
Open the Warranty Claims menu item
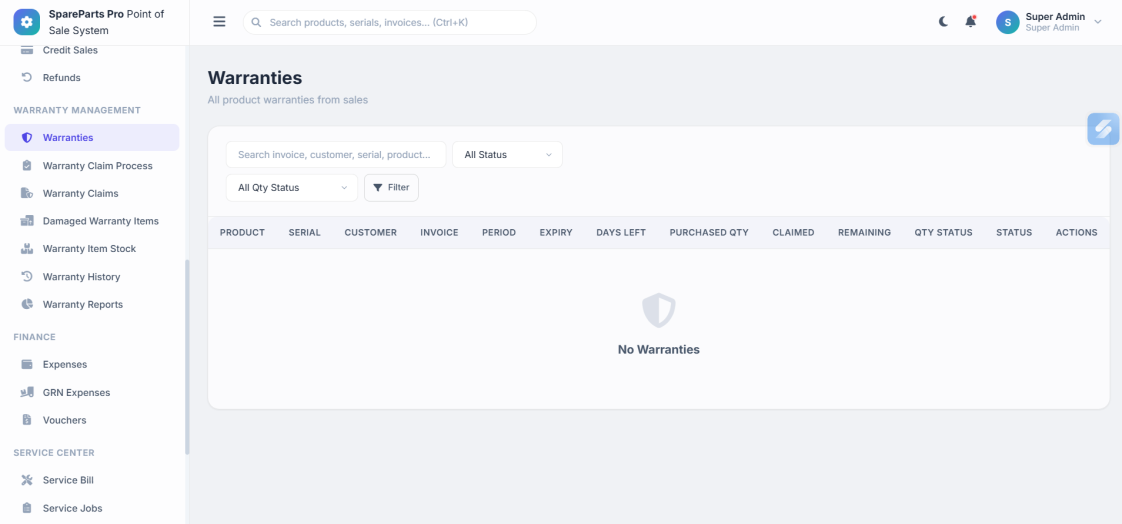click(x=92, y=193)
